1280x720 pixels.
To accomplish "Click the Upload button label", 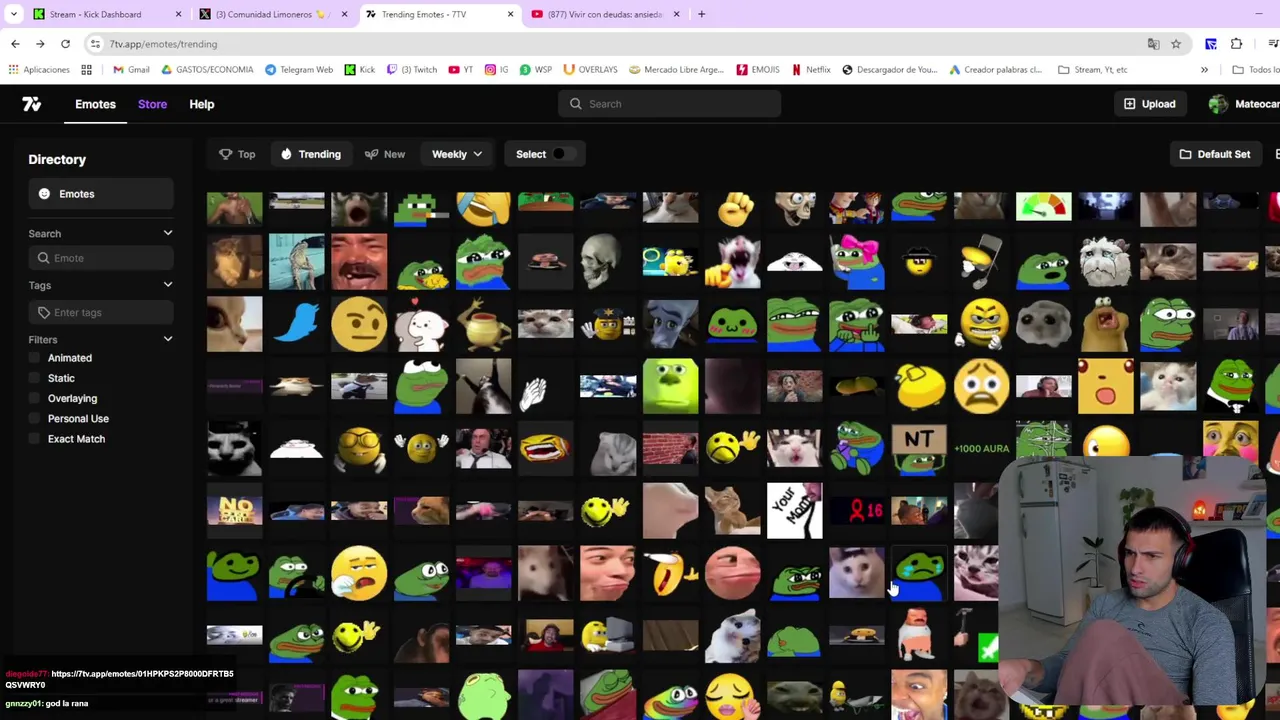I will [1159, 104].
